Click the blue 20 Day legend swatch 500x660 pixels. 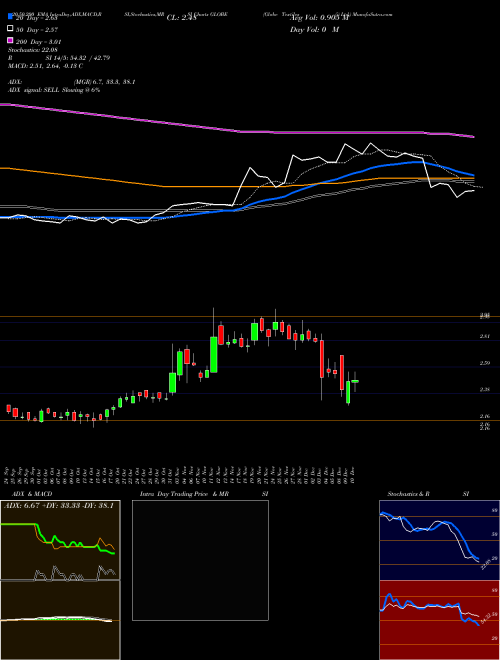10,17
